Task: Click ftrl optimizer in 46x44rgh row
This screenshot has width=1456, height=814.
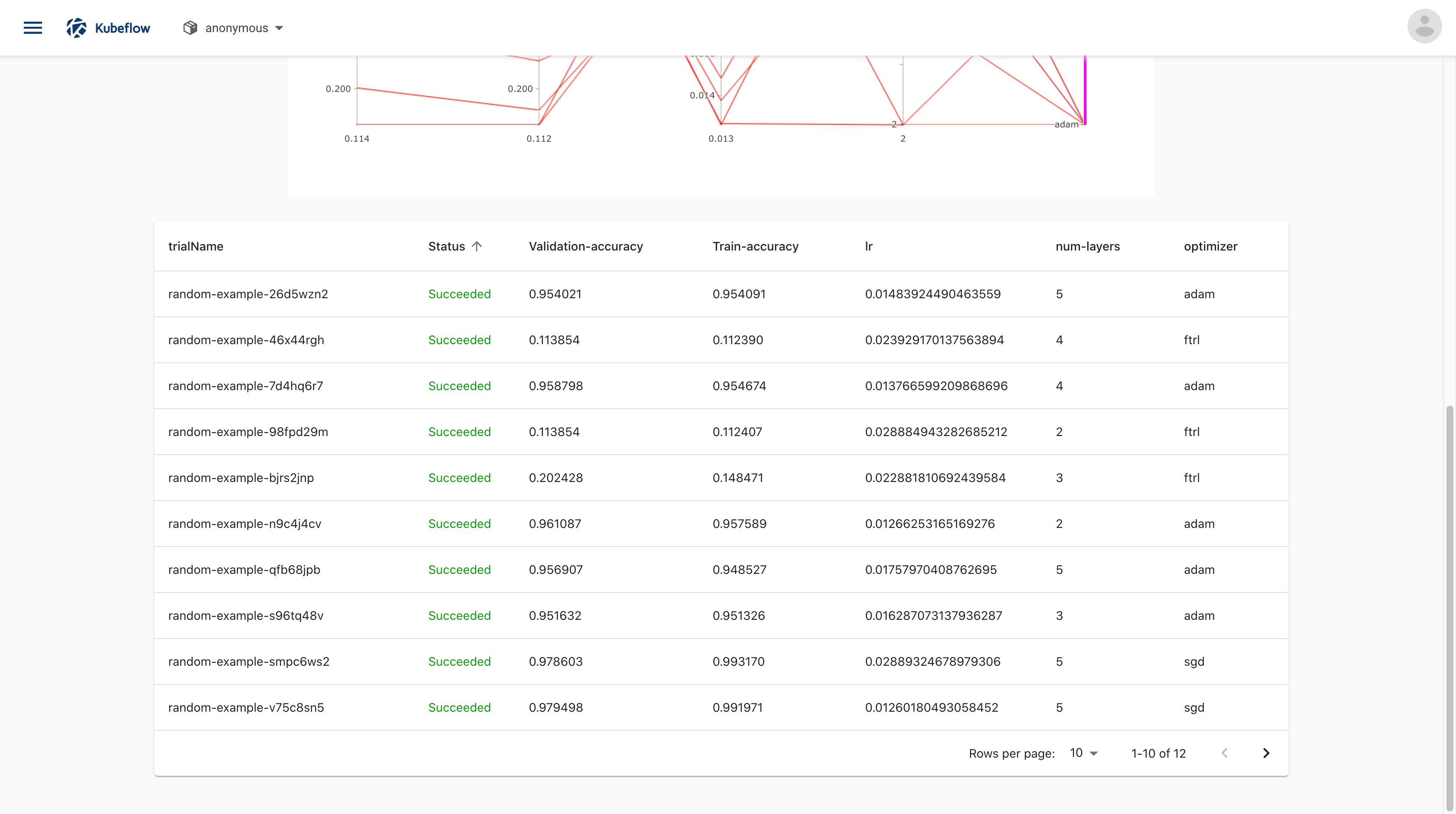Action: [1192, 340]
